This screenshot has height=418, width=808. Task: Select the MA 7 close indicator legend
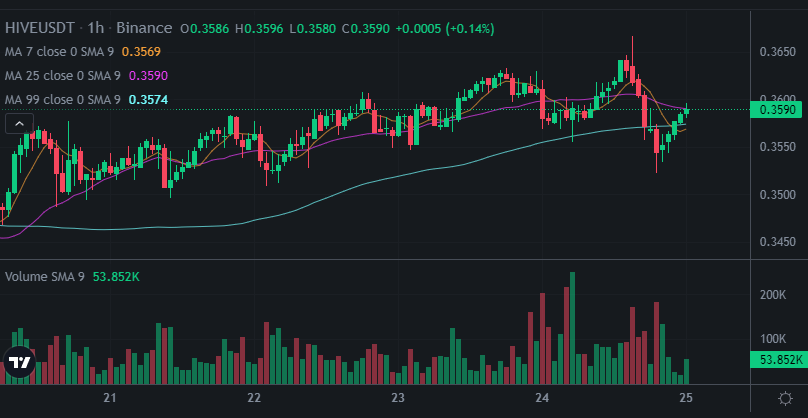pos(61,52)
